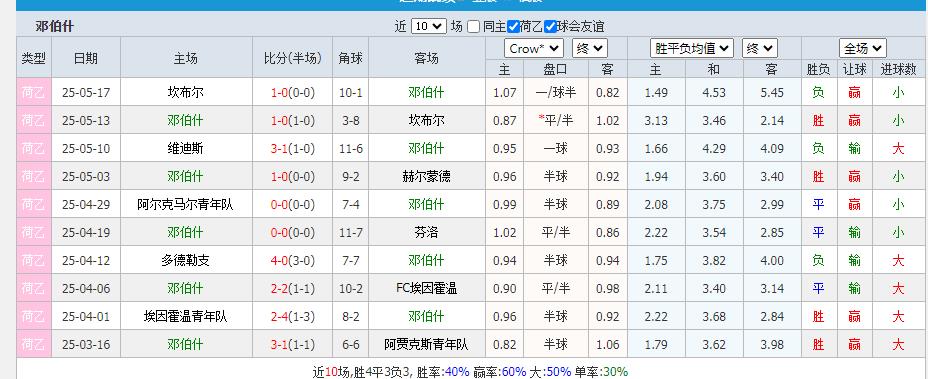Click the handicap 一/球半

coord(555,92)
